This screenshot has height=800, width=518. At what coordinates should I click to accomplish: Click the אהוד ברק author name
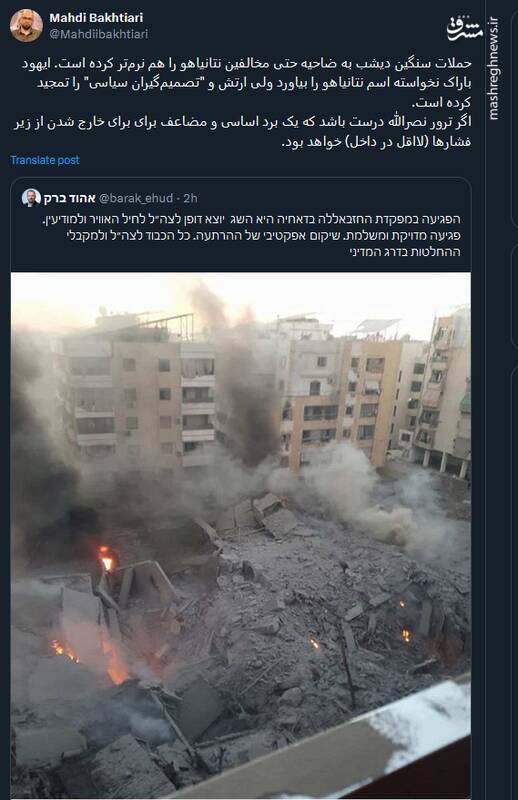(x=69, y=198)
